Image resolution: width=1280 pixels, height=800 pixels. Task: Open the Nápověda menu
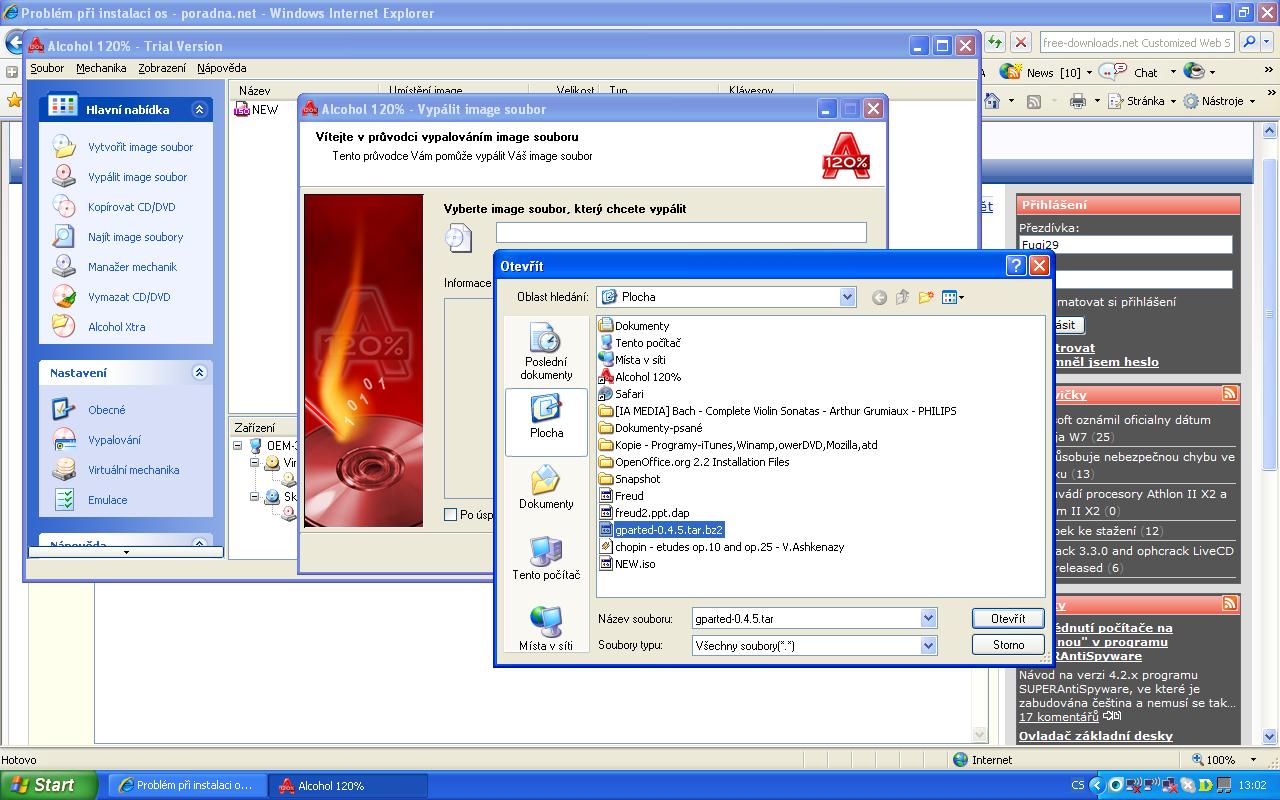click(221, 68)
